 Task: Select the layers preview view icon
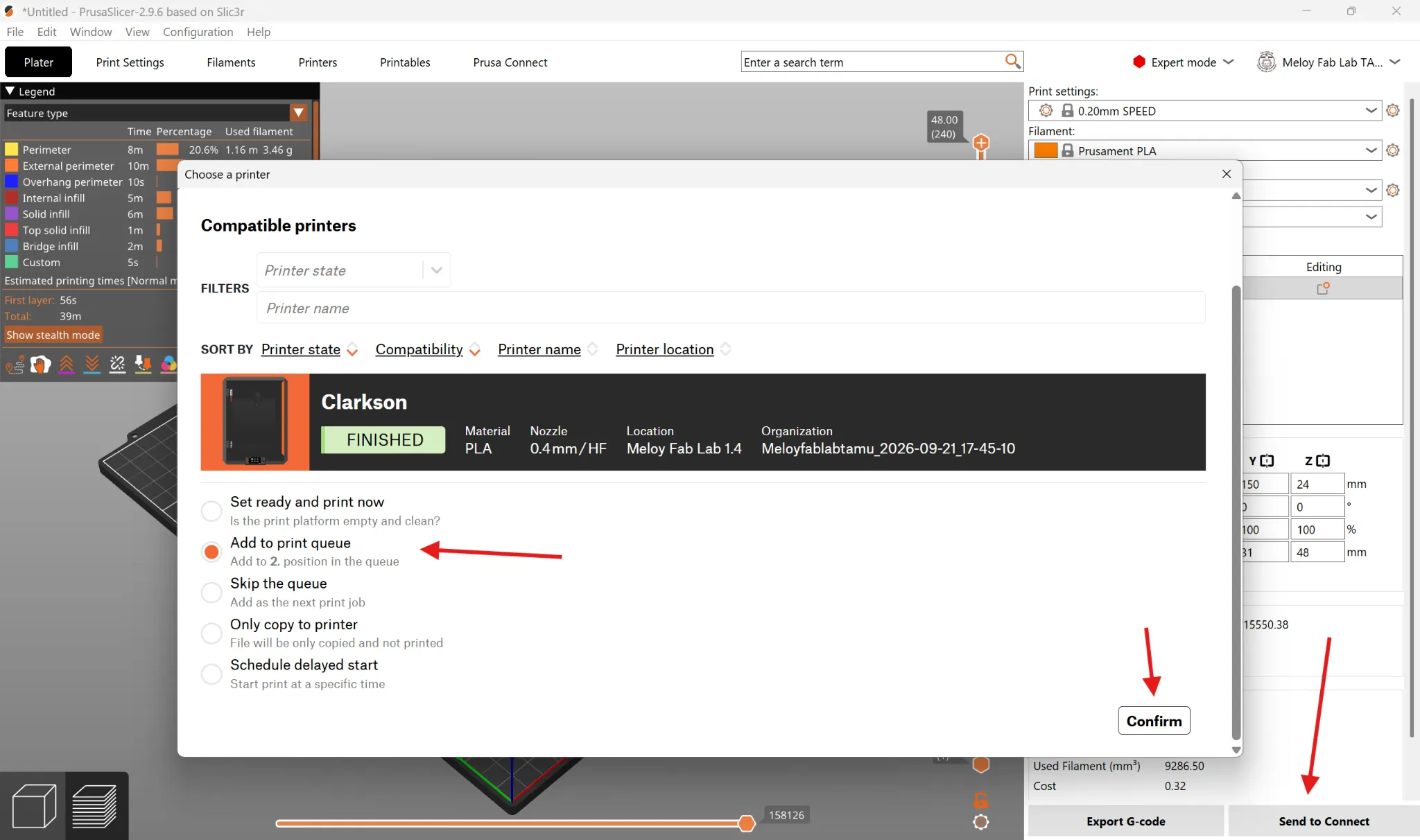tap(95, 805)
